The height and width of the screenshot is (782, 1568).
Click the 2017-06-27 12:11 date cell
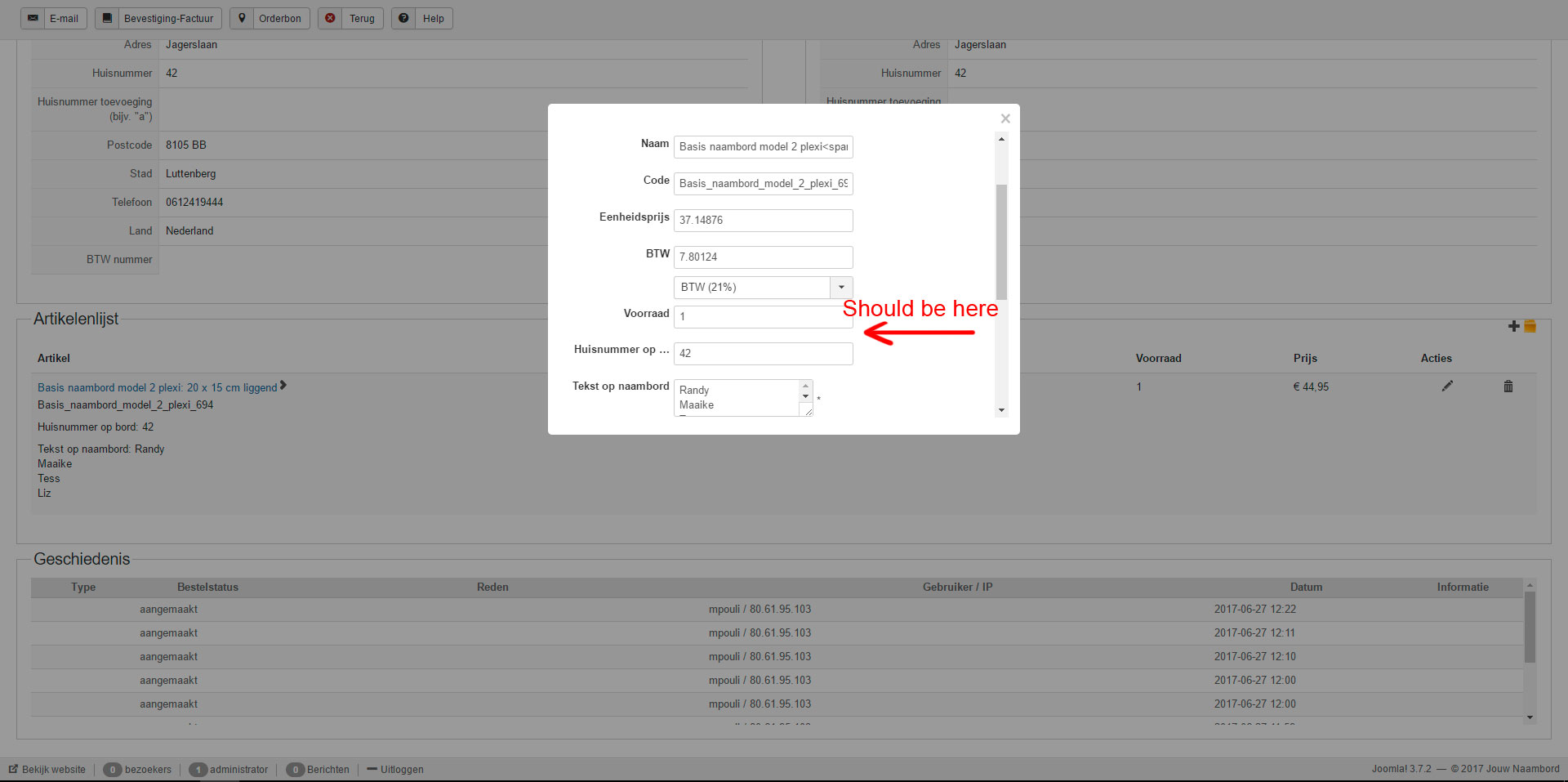point(1255,633)
